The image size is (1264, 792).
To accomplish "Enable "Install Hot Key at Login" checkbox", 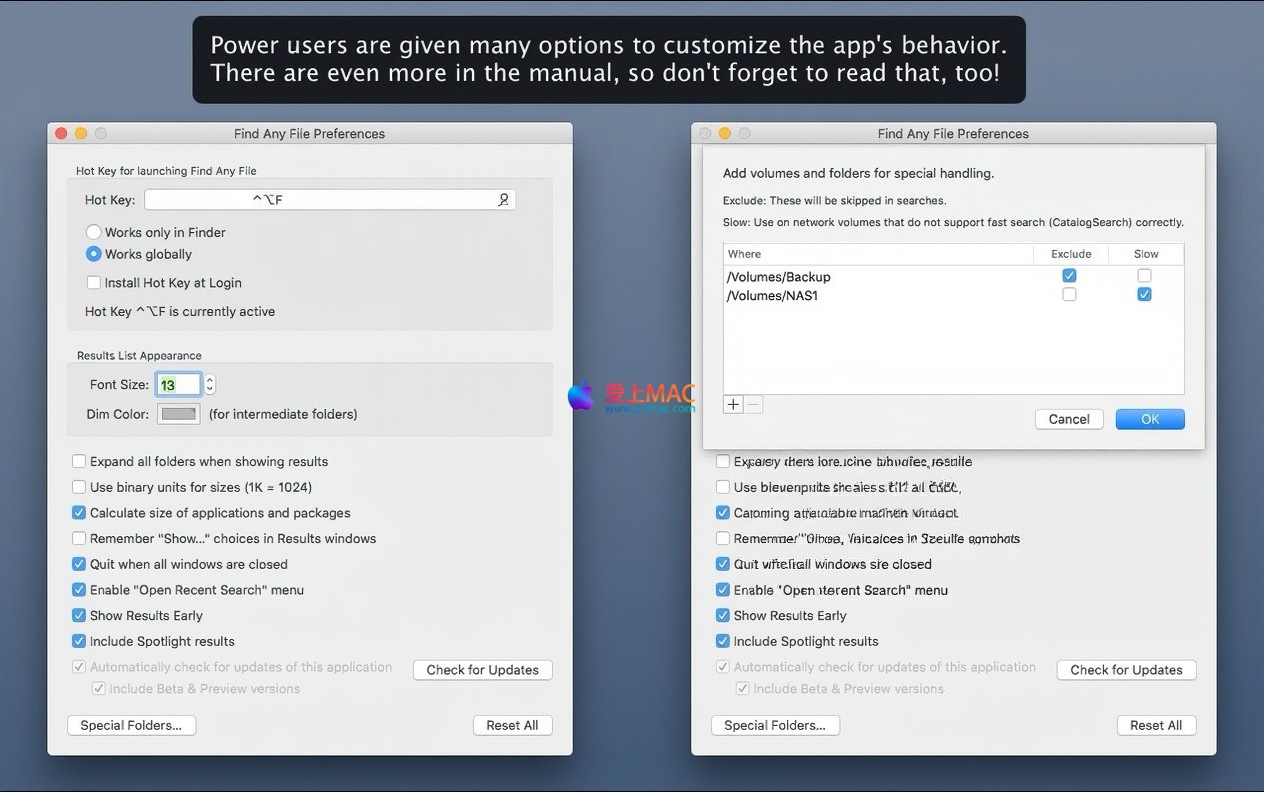I will pyautogui.click(x=94, y=283).
